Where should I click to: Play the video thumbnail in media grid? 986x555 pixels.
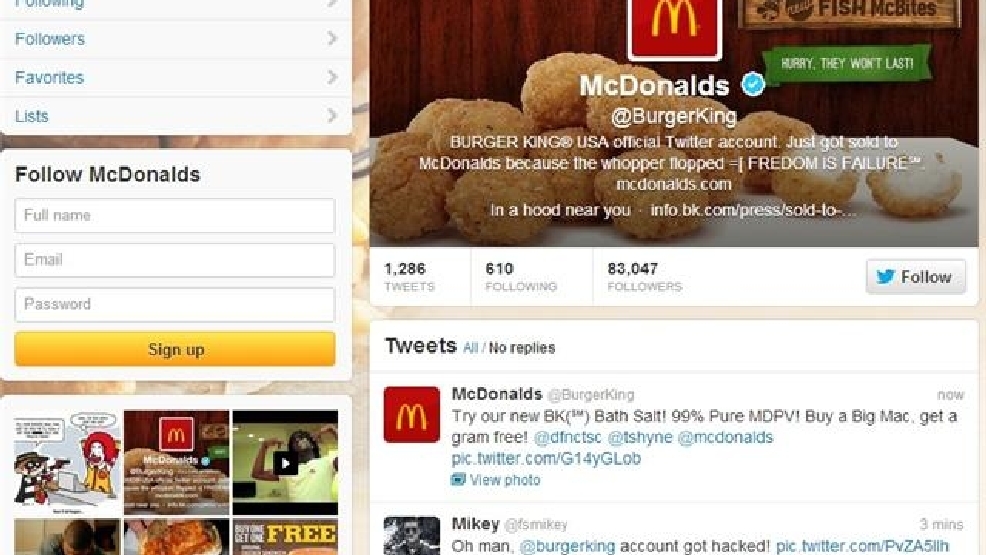tap(285, 464)
